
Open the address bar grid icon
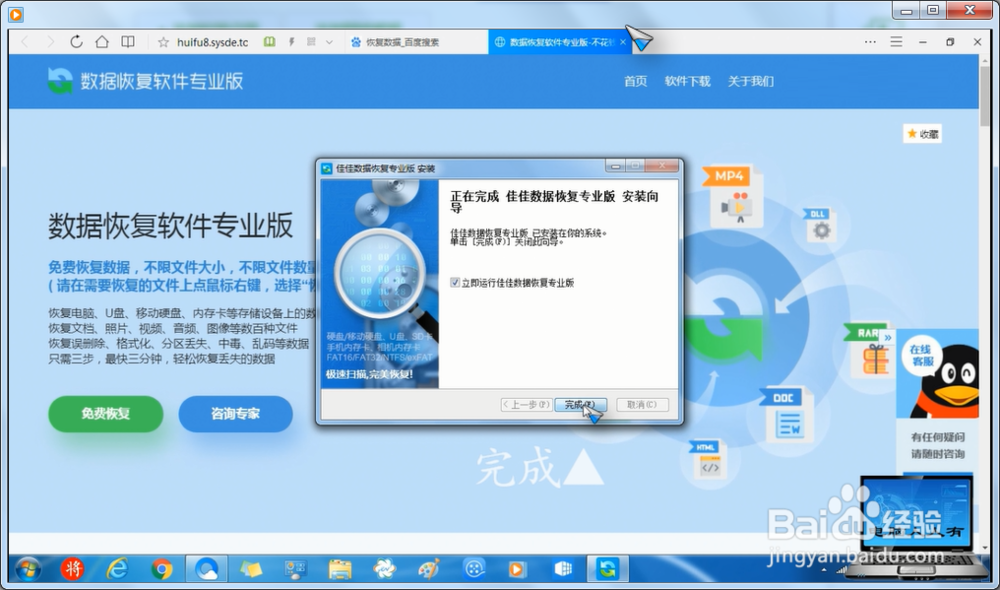pos(311,42)
